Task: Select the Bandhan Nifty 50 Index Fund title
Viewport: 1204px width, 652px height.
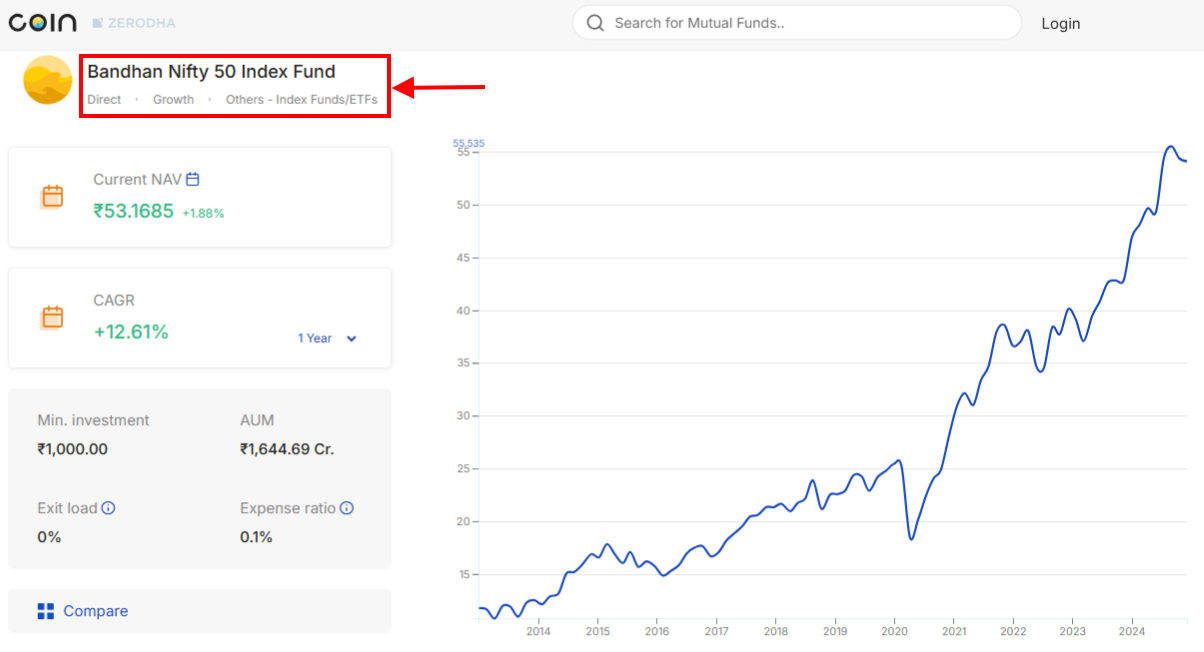Action: coord(212,71)
